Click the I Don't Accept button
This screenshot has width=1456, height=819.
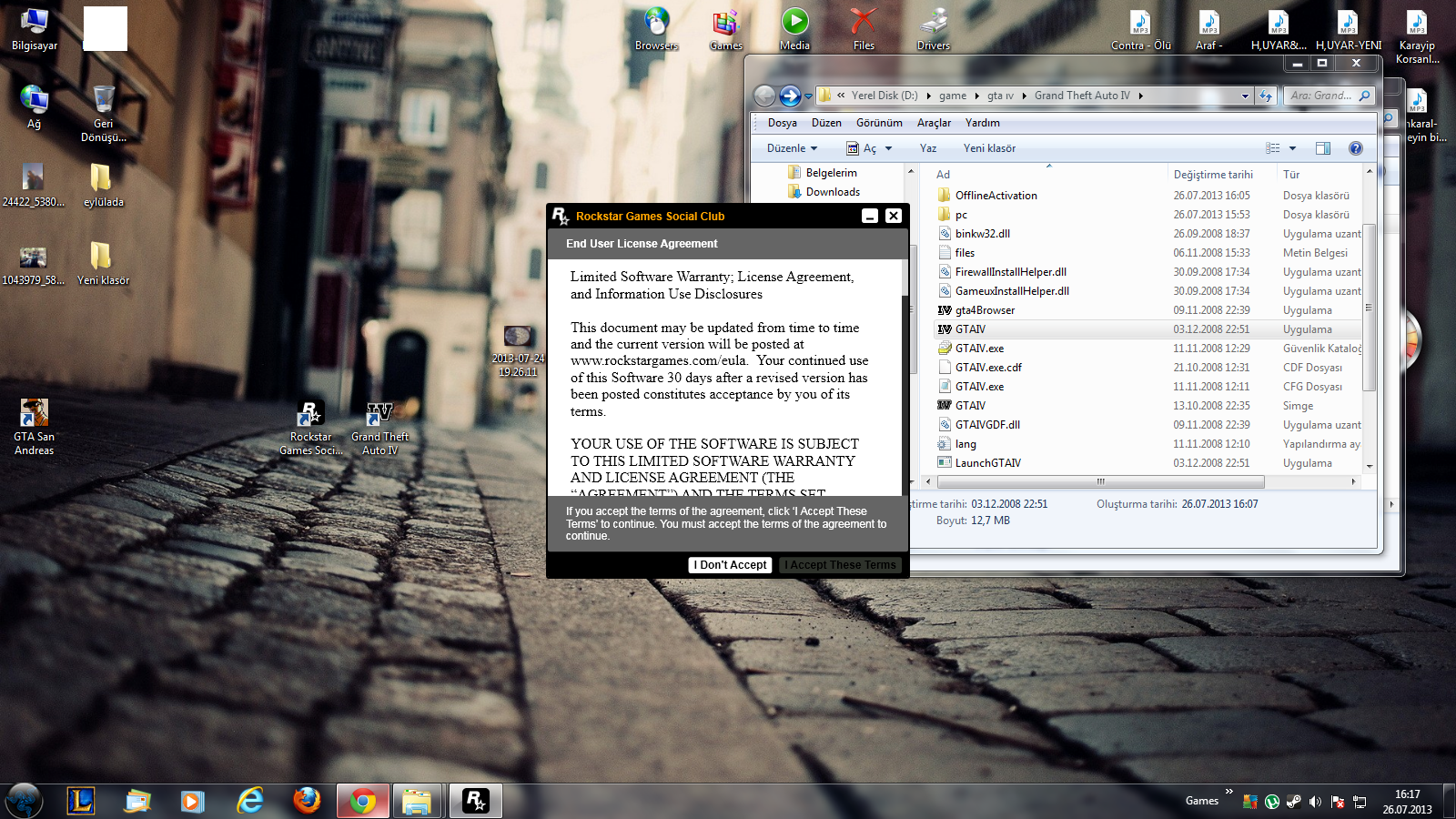pyautogui.click(x=730, y=565)
